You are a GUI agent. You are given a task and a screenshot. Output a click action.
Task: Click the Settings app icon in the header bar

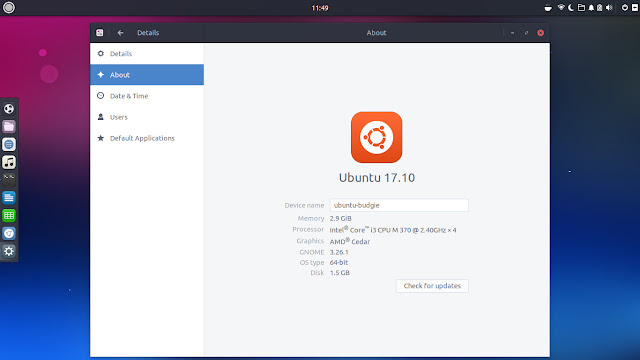coord(100,33)
